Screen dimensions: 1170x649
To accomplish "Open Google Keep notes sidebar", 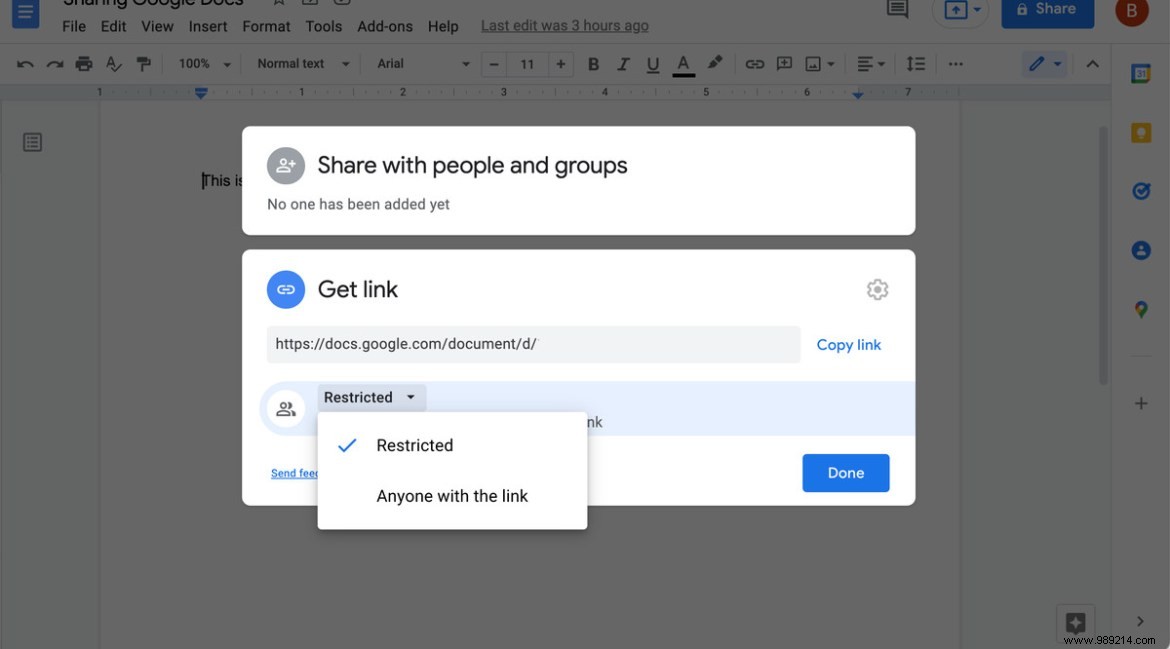I will pos(1141,131).
